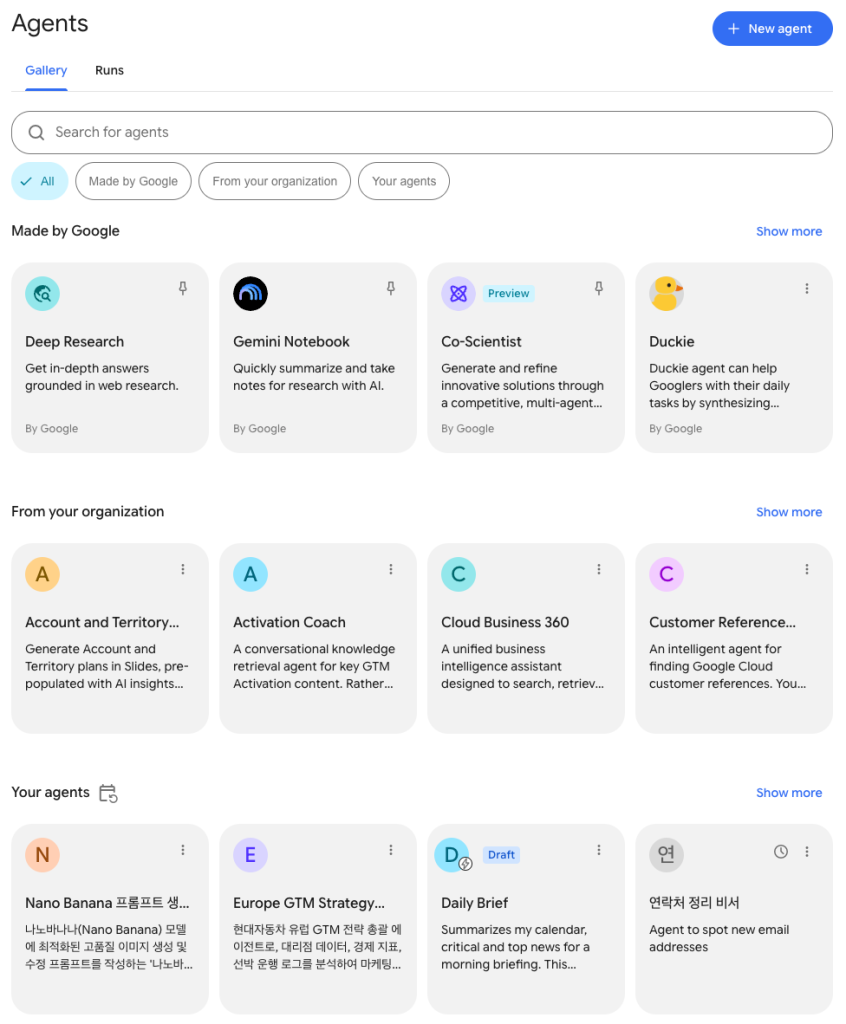Image resolution: width=846 pixels, height=1024 pixels.
Task: Open Account and Territory card options menu
Action: [183, 569]
